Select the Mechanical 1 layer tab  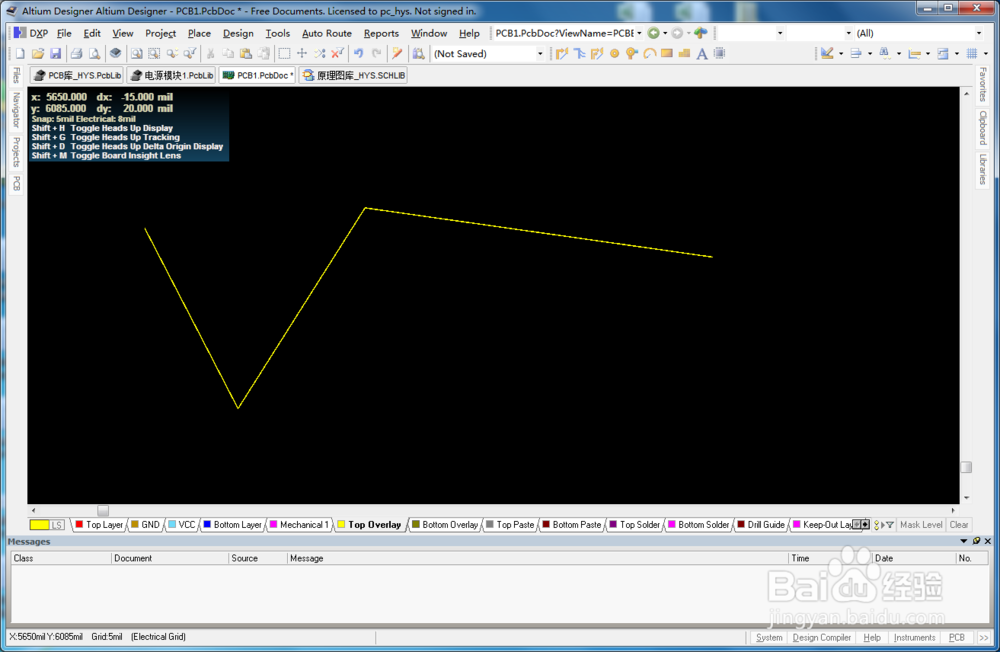299,524
